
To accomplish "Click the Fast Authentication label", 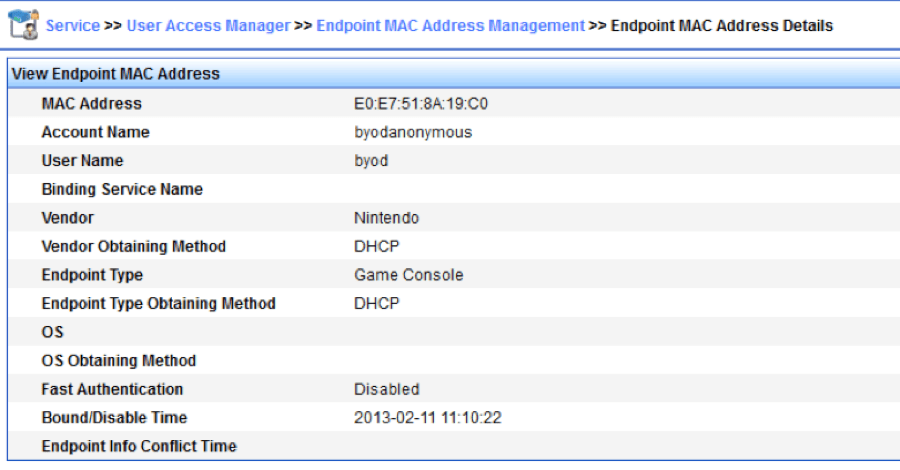I will [x=112, y=389].
